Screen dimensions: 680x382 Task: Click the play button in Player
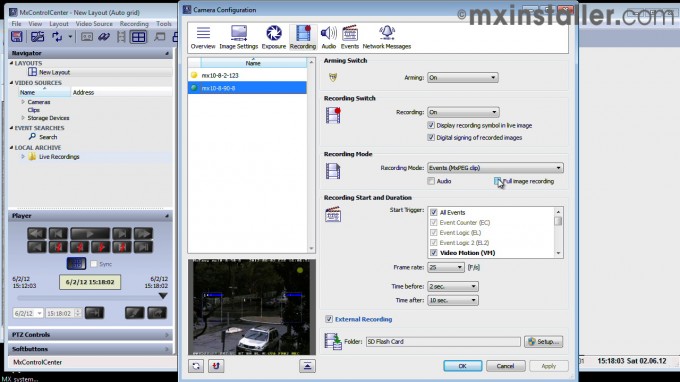[90, 234]
